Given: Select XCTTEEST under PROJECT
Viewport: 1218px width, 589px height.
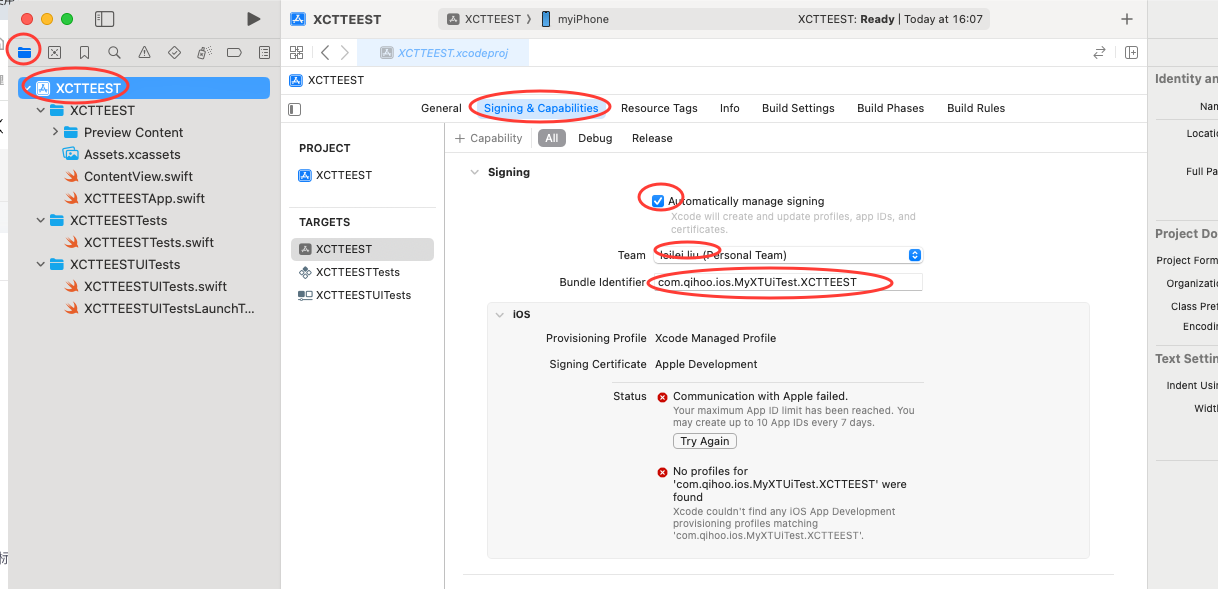Looking at the screenshot, I should coord(336,175).
